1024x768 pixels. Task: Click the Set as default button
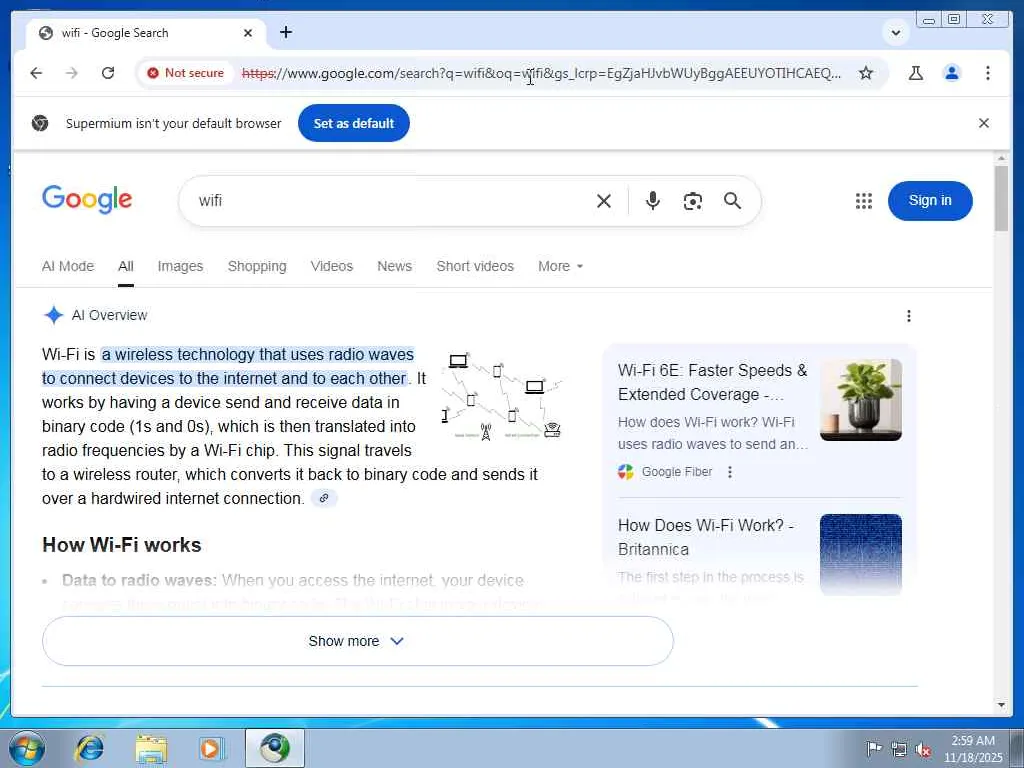pos(353,123)
